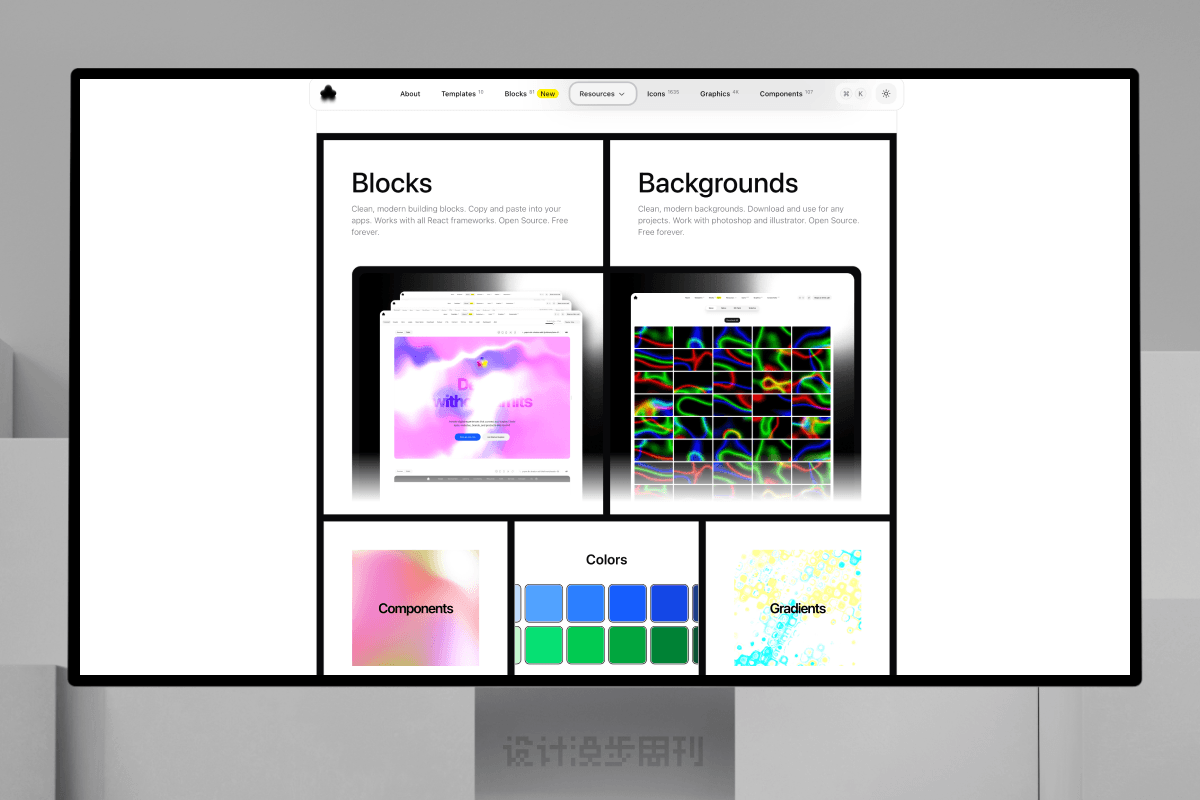Click the Blocks preview pink gradient screenshot

pyautogui.click(x=481, y=398)
